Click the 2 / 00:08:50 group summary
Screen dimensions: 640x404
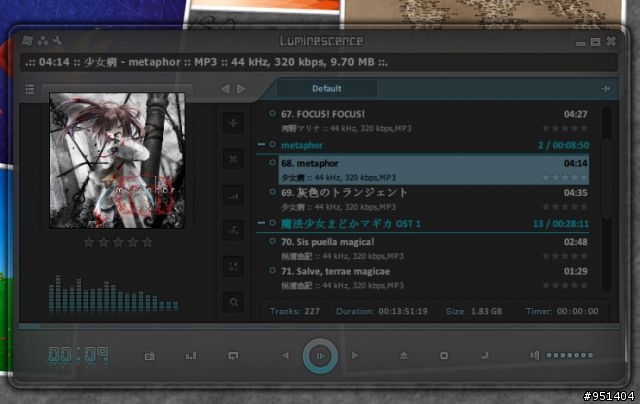coord(563,145)
